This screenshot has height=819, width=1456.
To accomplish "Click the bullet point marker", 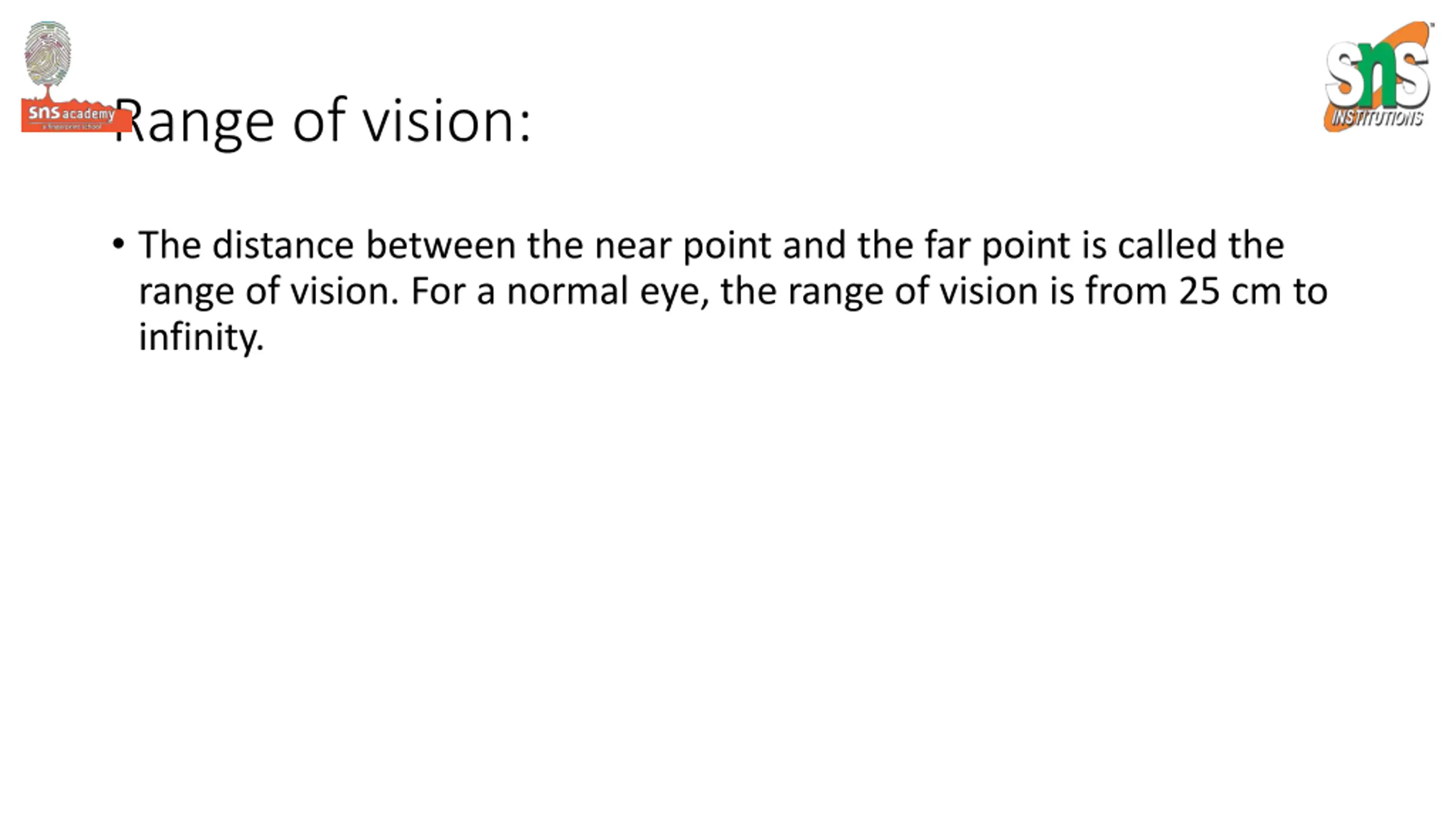I will (118, 245).
